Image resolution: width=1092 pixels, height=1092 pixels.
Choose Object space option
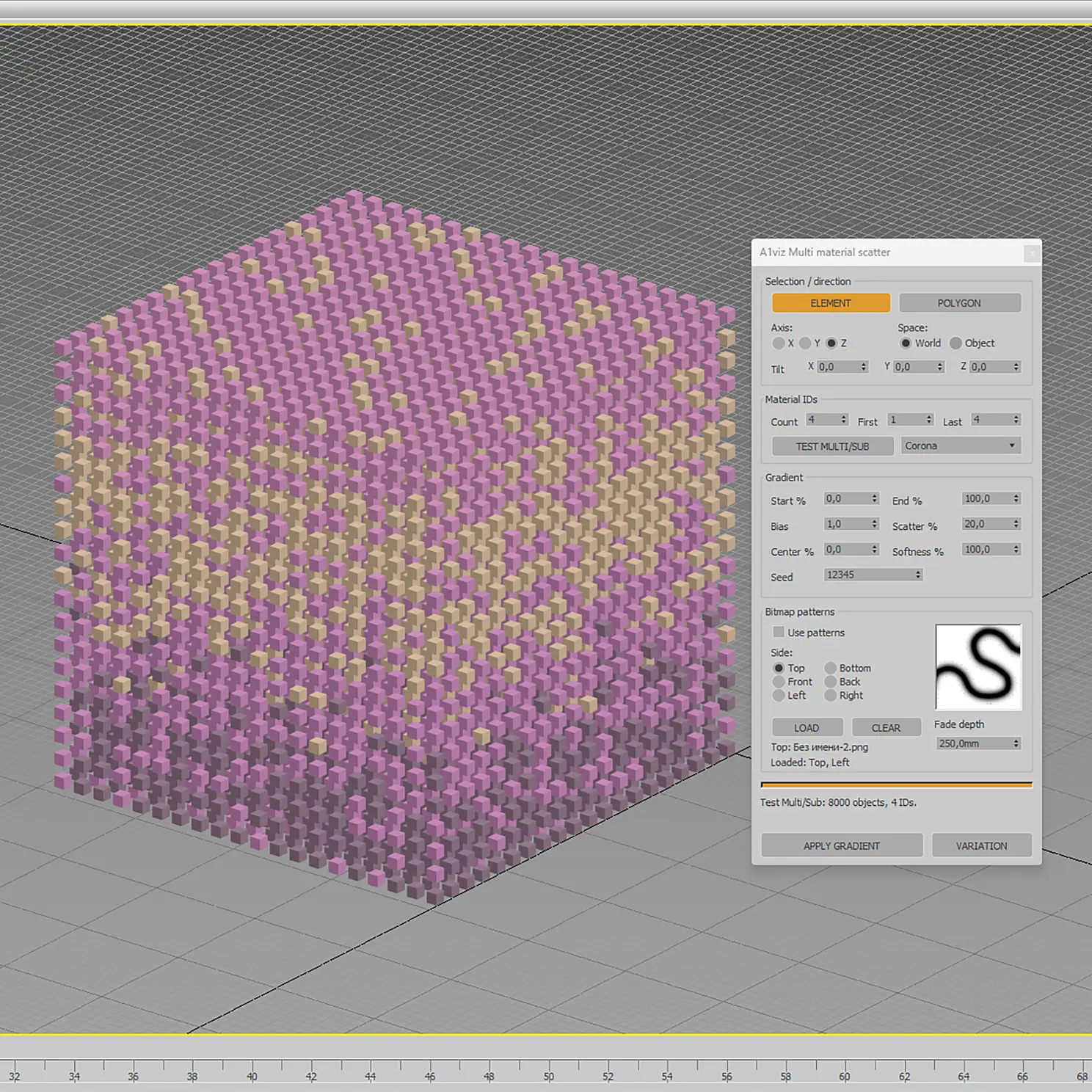coord(955,343)
